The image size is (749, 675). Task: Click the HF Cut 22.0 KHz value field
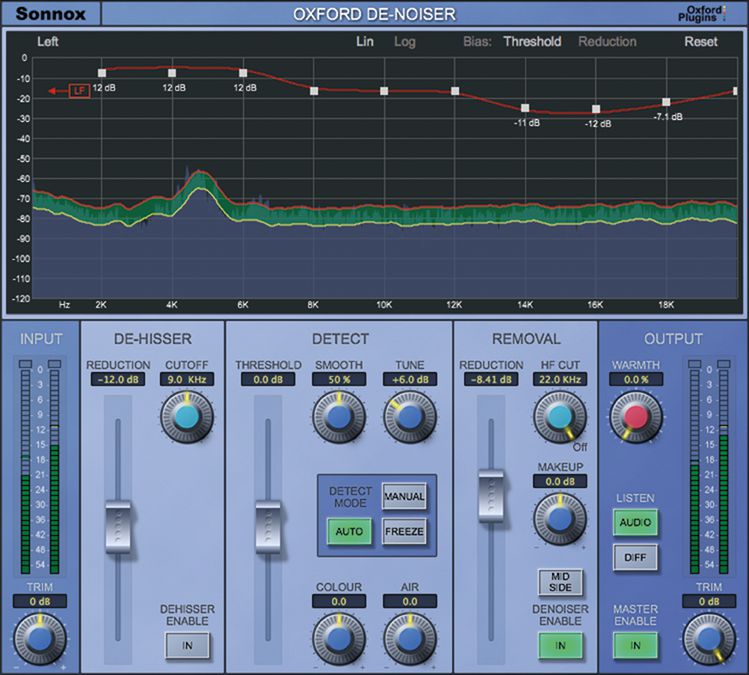560,380
